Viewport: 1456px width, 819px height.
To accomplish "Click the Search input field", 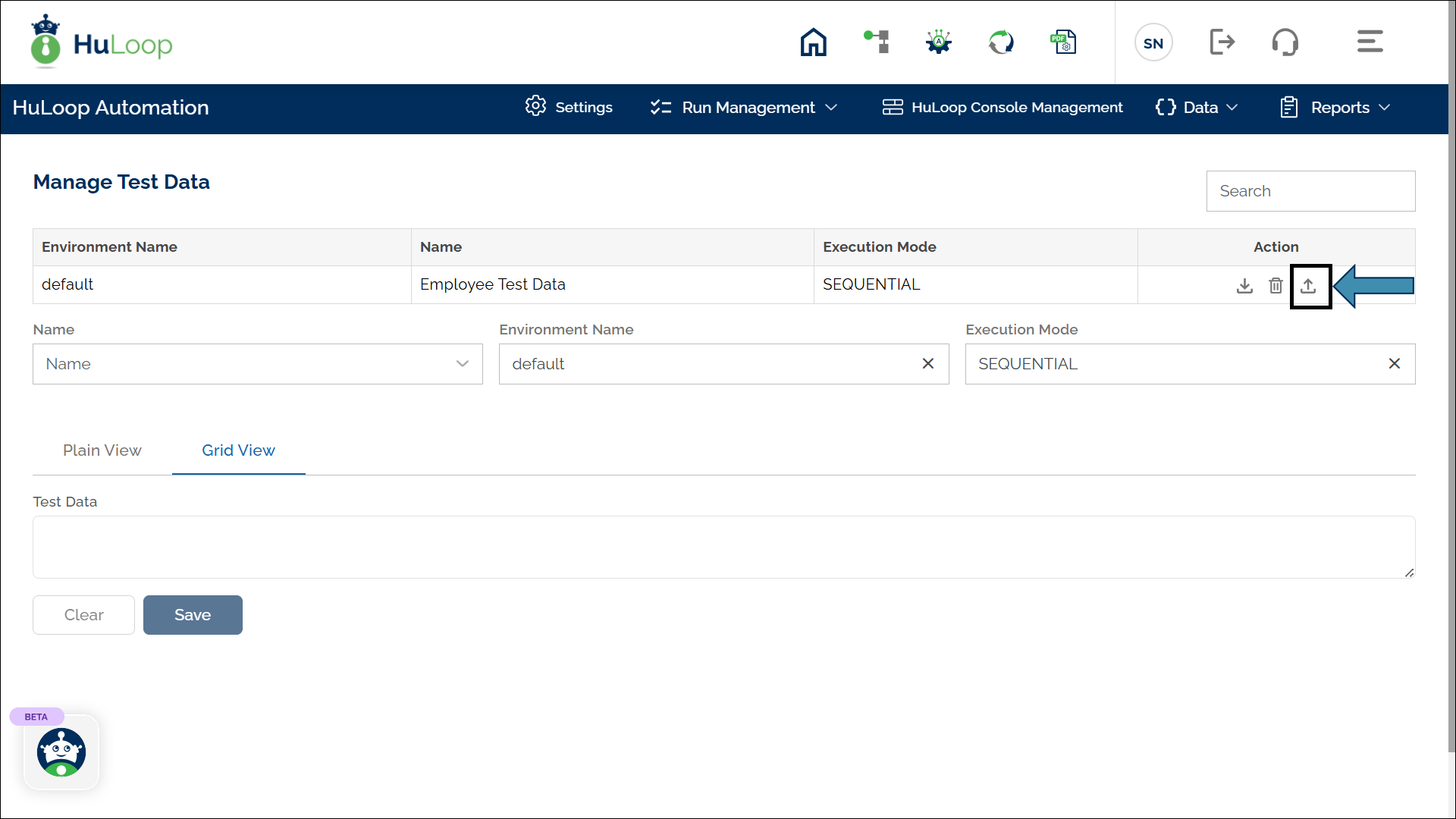I will tap(1310, 191).
